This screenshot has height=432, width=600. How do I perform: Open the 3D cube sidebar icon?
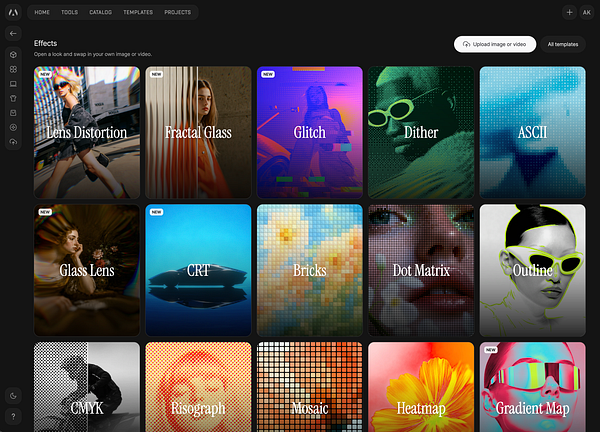[13, 55]
